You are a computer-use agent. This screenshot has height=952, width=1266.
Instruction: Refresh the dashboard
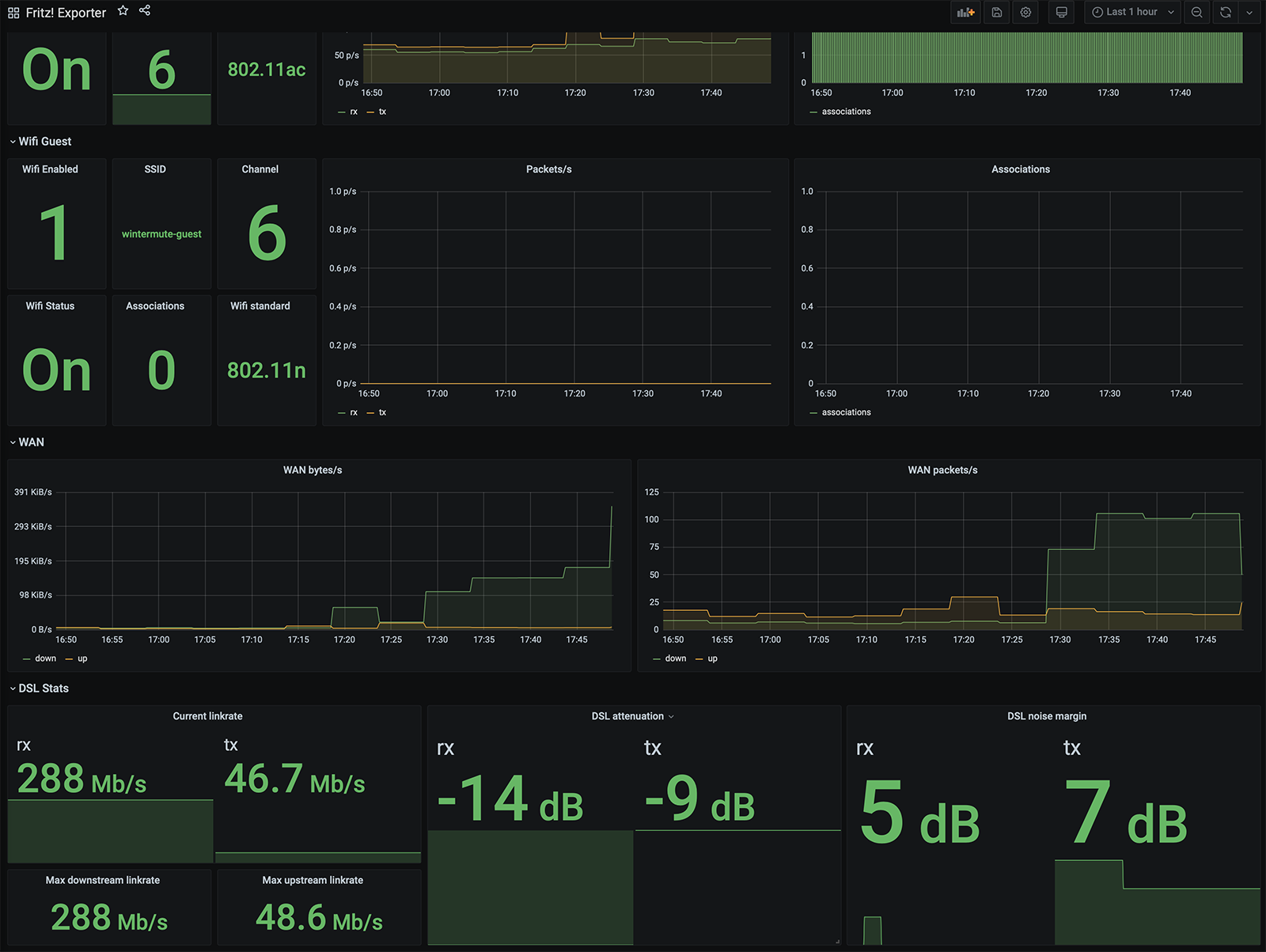[x=1226, y=13]
